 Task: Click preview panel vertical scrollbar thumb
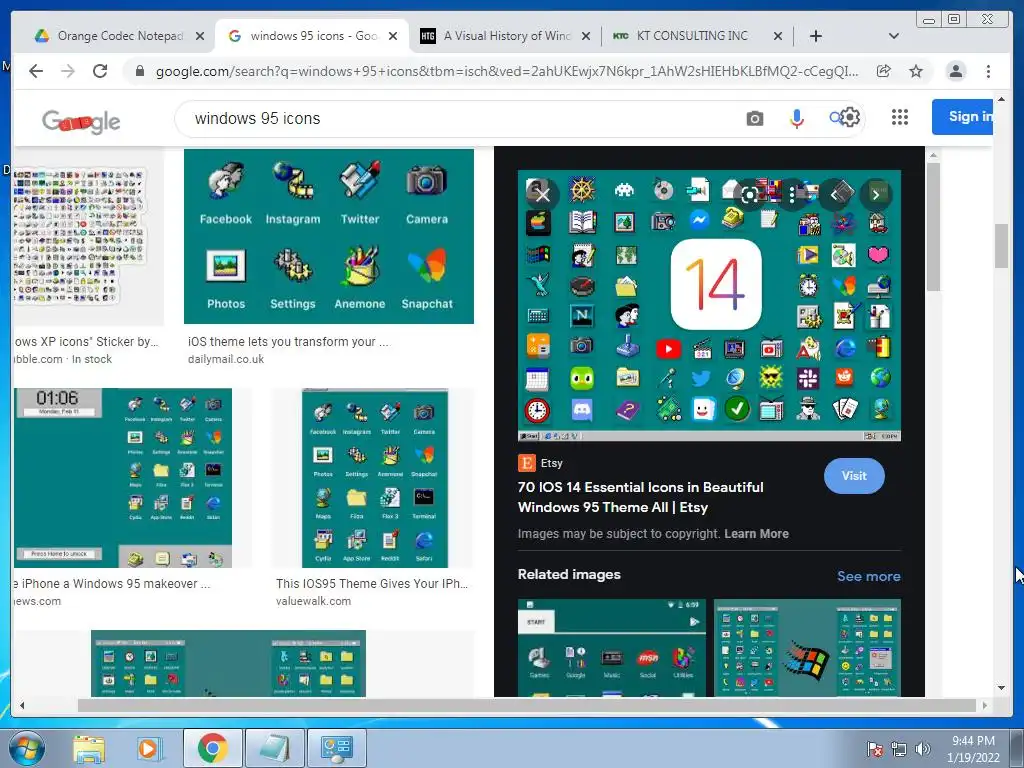click(x=933, y=226)
